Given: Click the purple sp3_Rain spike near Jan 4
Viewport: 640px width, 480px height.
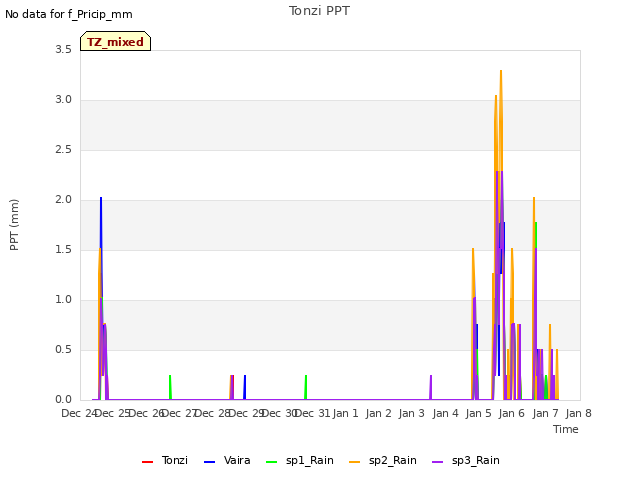Looking at the screenshot, I should (431, 387).
